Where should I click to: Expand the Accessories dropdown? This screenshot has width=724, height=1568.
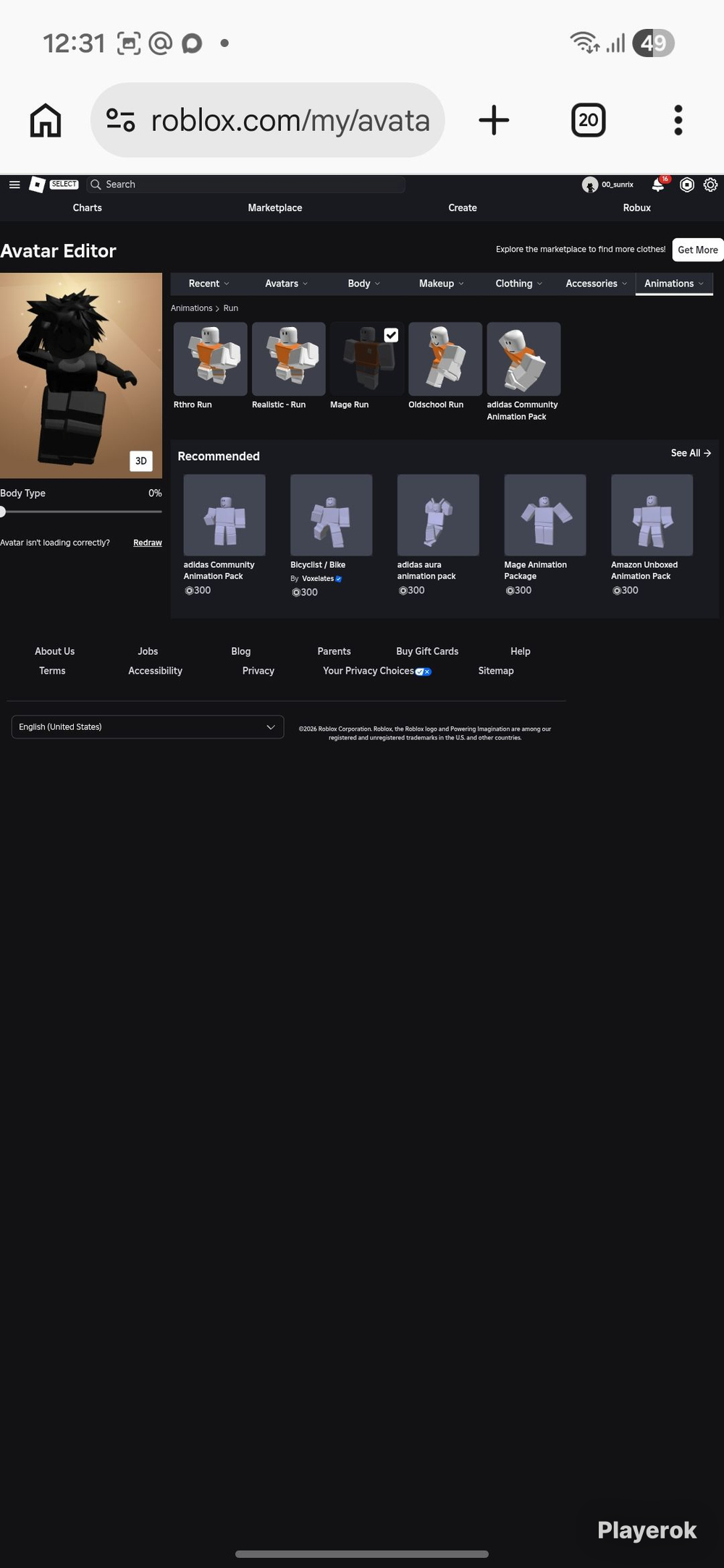coord(596,284)
